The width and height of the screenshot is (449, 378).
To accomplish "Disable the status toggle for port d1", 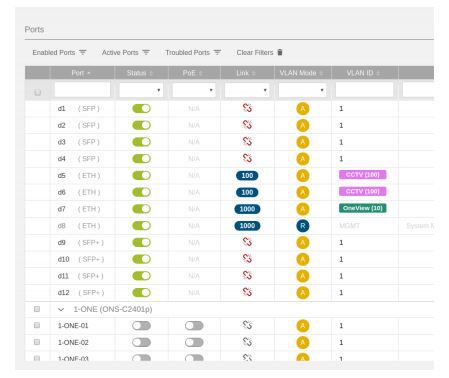I will pyautogui.click(x=141, y=109).
